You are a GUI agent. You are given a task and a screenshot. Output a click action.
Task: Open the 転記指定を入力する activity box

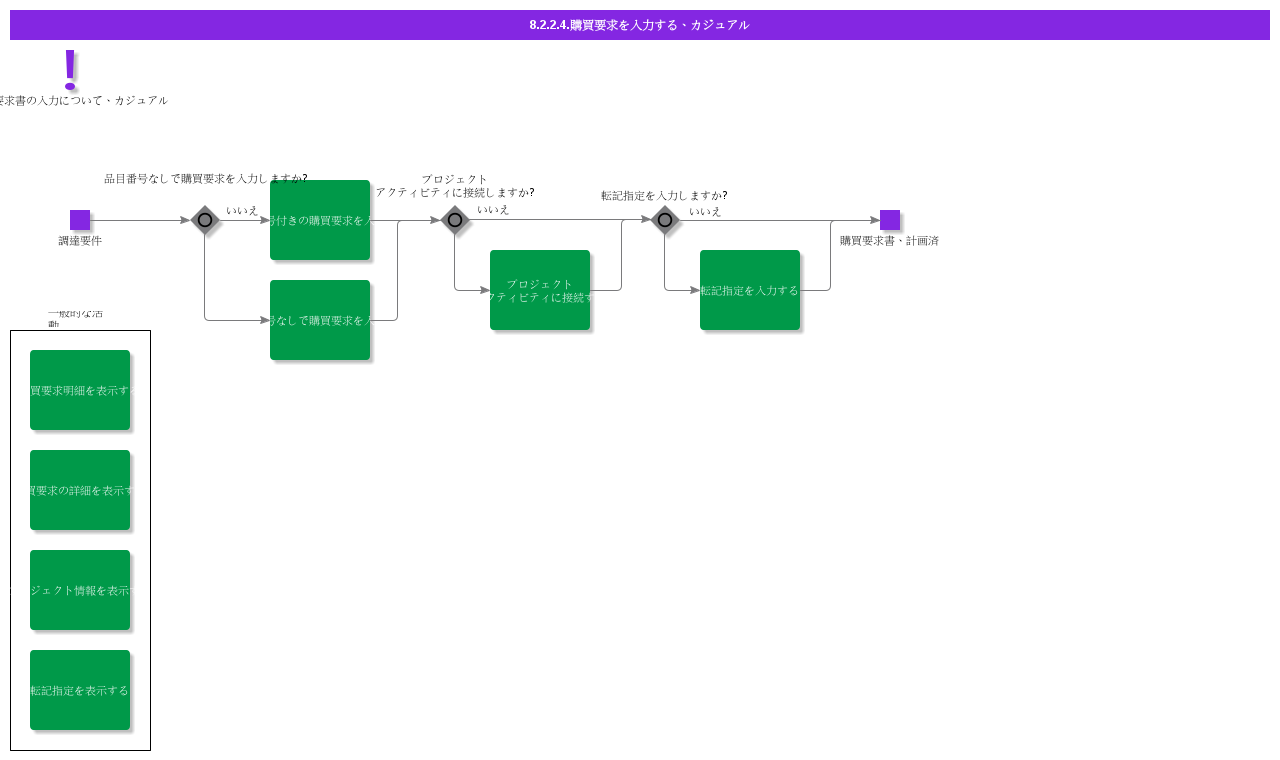pyautogui.click(x=750, y=290)
